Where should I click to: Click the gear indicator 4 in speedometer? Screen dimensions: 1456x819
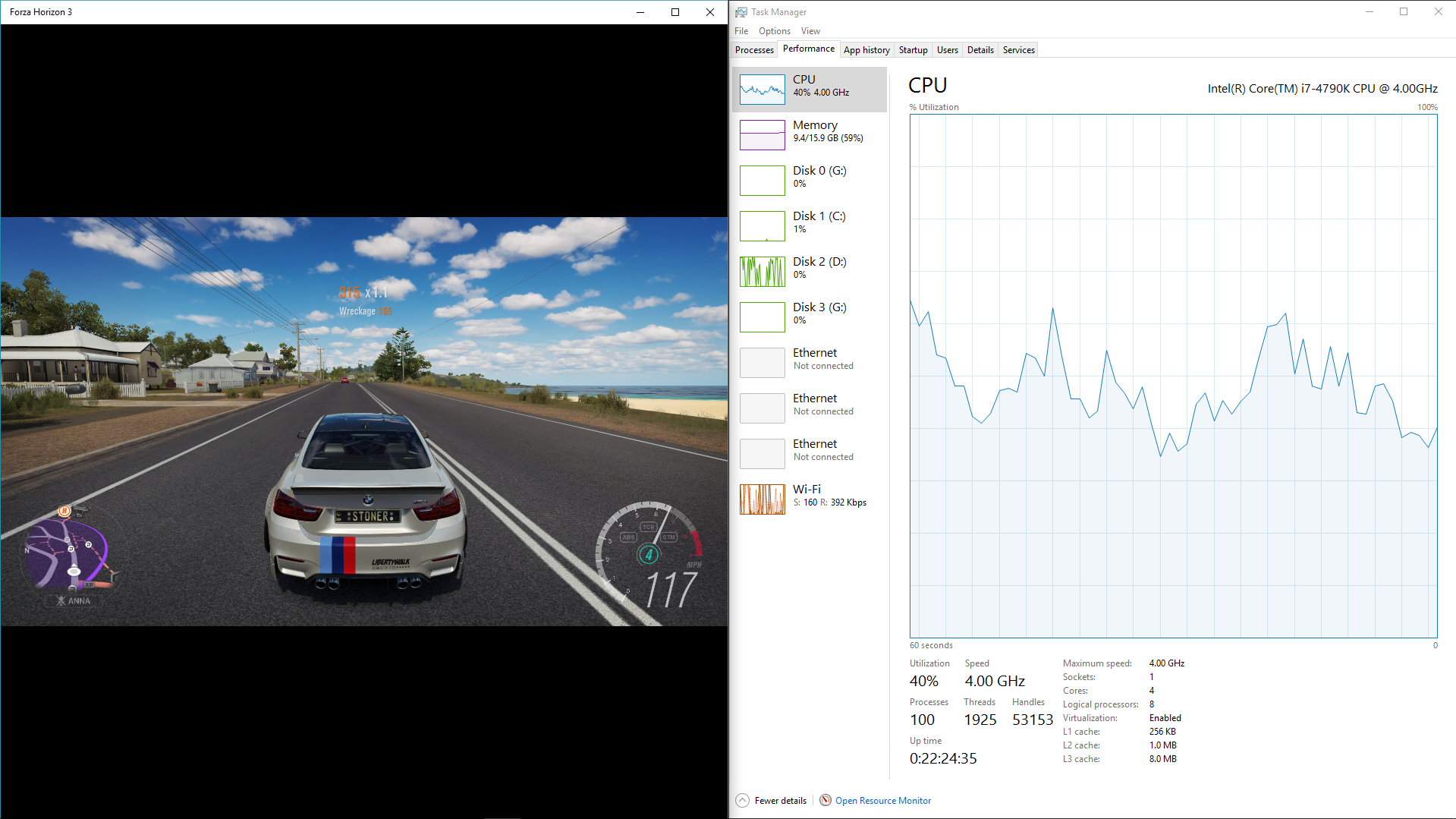(649, 555)
